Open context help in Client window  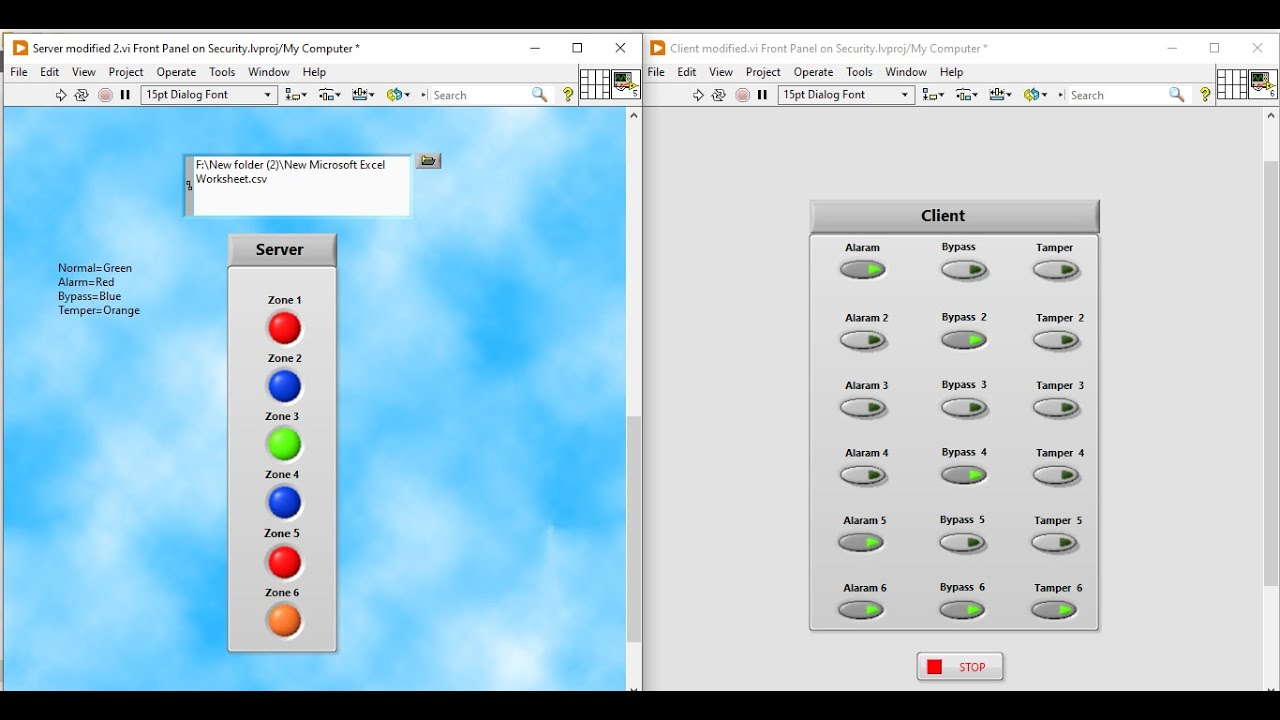(1205, 95)
